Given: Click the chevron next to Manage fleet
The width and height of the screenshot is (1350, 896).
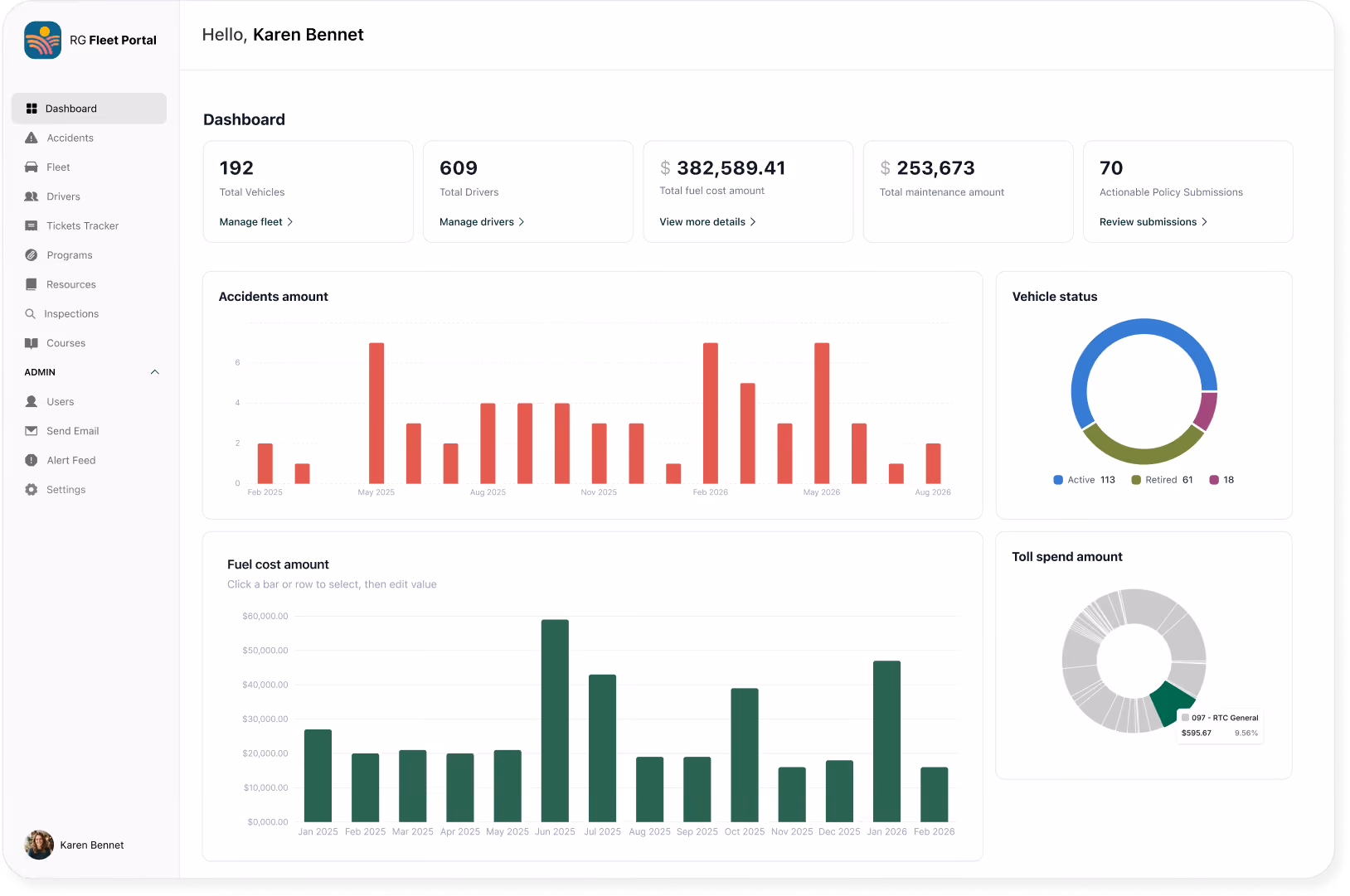Looking at the screenshot, I should pos(290,222).
